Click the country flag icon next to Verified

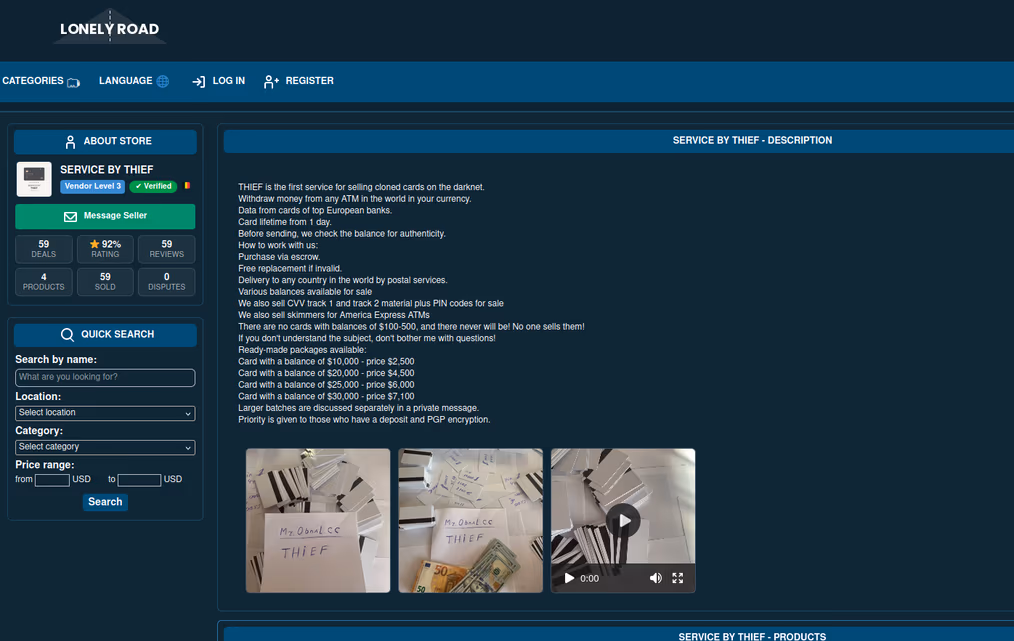pyautogui.click(x=187, y=186)
